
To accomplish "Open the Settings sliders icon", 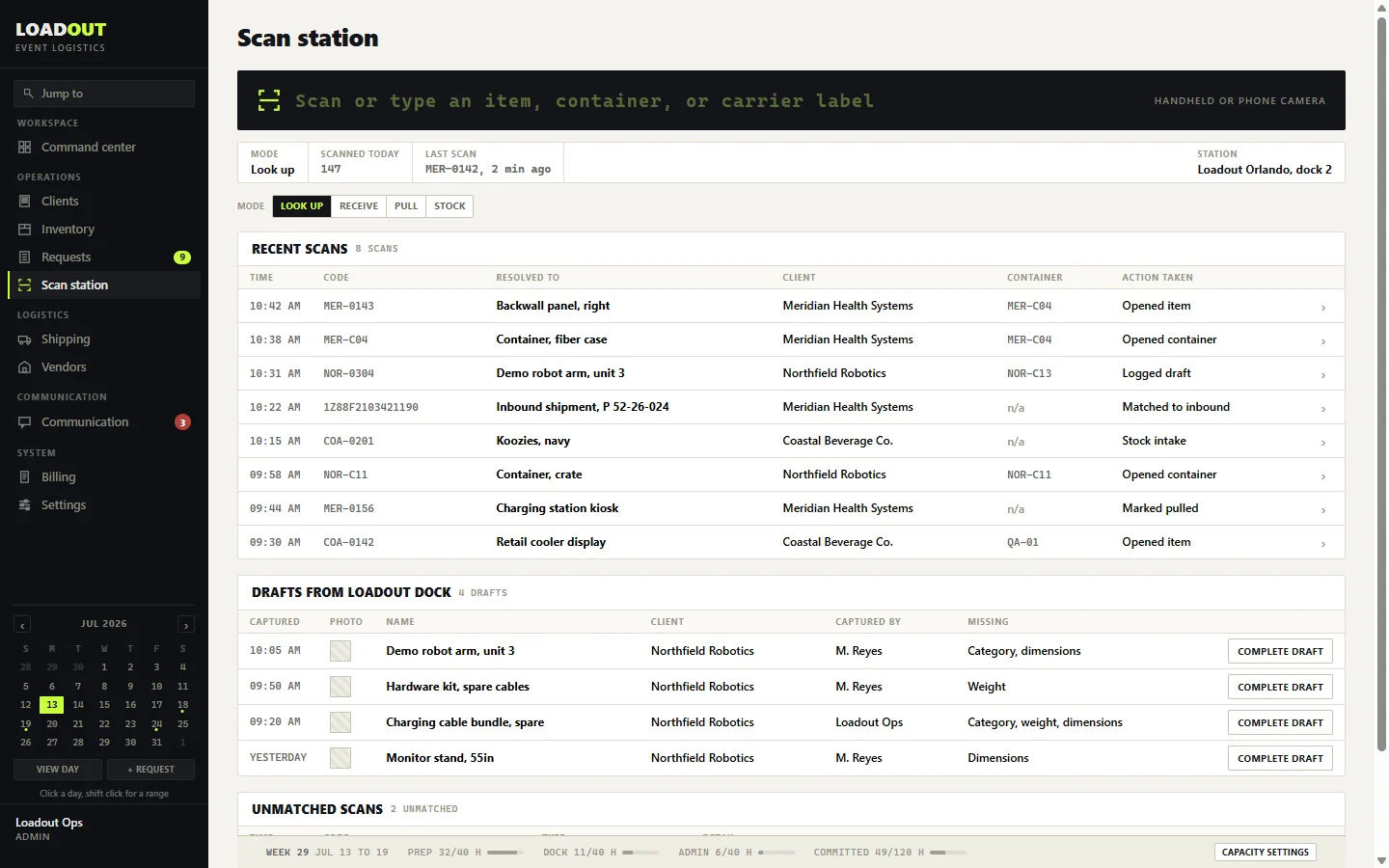I will coord(25,505).
